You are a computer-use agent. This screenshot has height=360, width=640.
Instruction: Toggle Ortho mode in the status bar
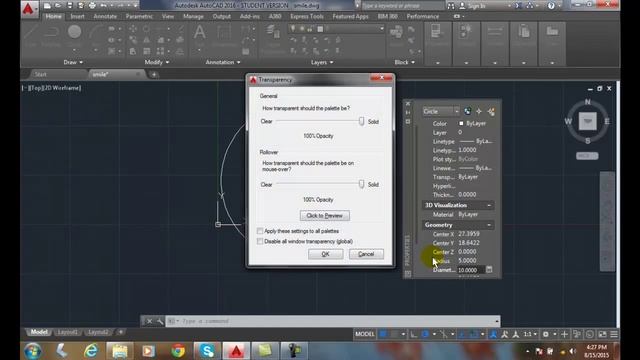pos(413,334)
